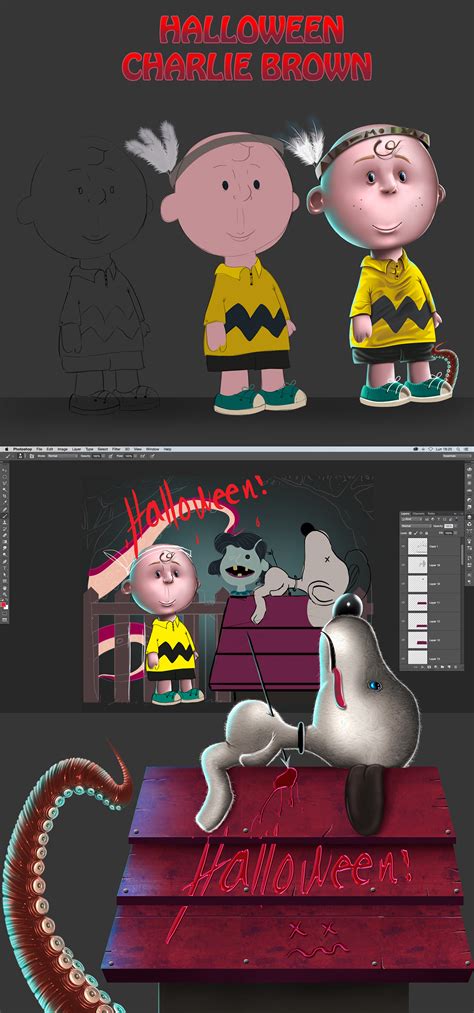
Task: Open the Filter menu
Action: [116, 448]
